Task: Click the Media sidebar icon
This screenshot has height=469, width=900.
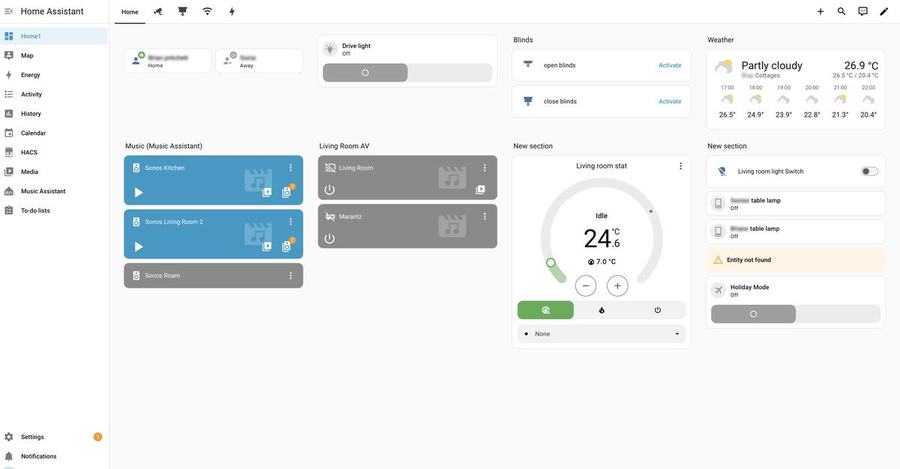Action: click(9, 172)
